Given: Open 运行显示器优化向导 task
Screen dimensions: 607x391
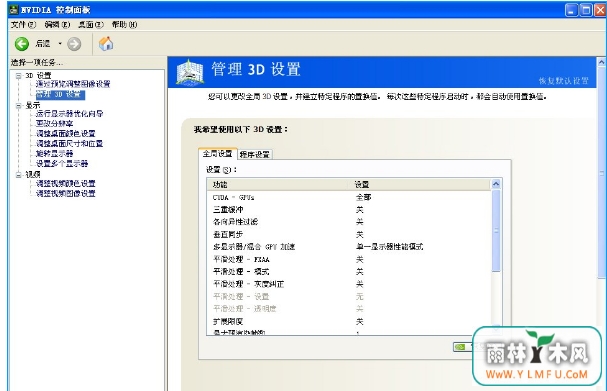Looking at the screenshot, I should (69, 113).
